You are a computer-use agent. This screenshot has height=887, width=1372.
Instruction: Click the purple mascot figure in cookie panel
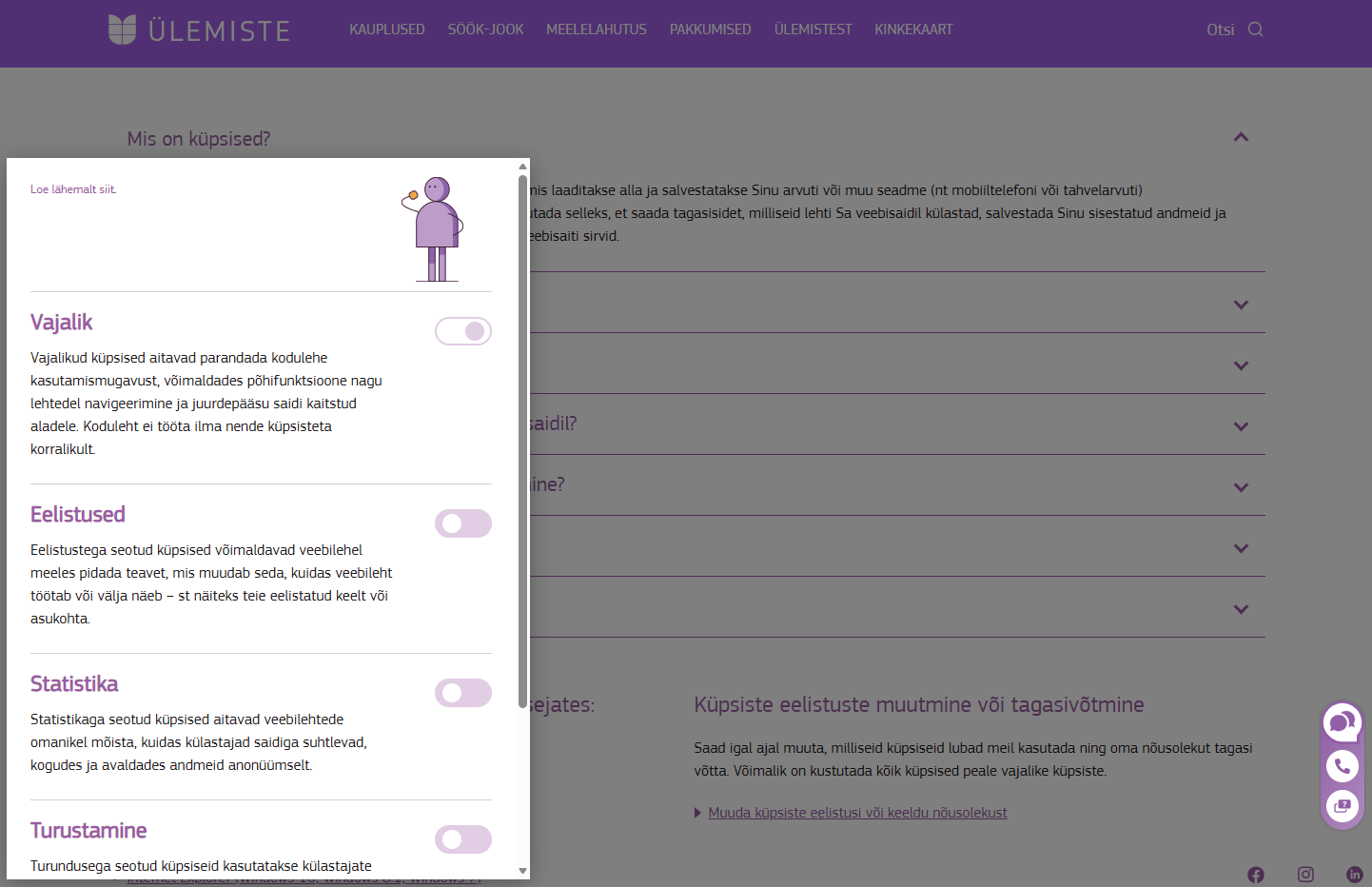434,228
